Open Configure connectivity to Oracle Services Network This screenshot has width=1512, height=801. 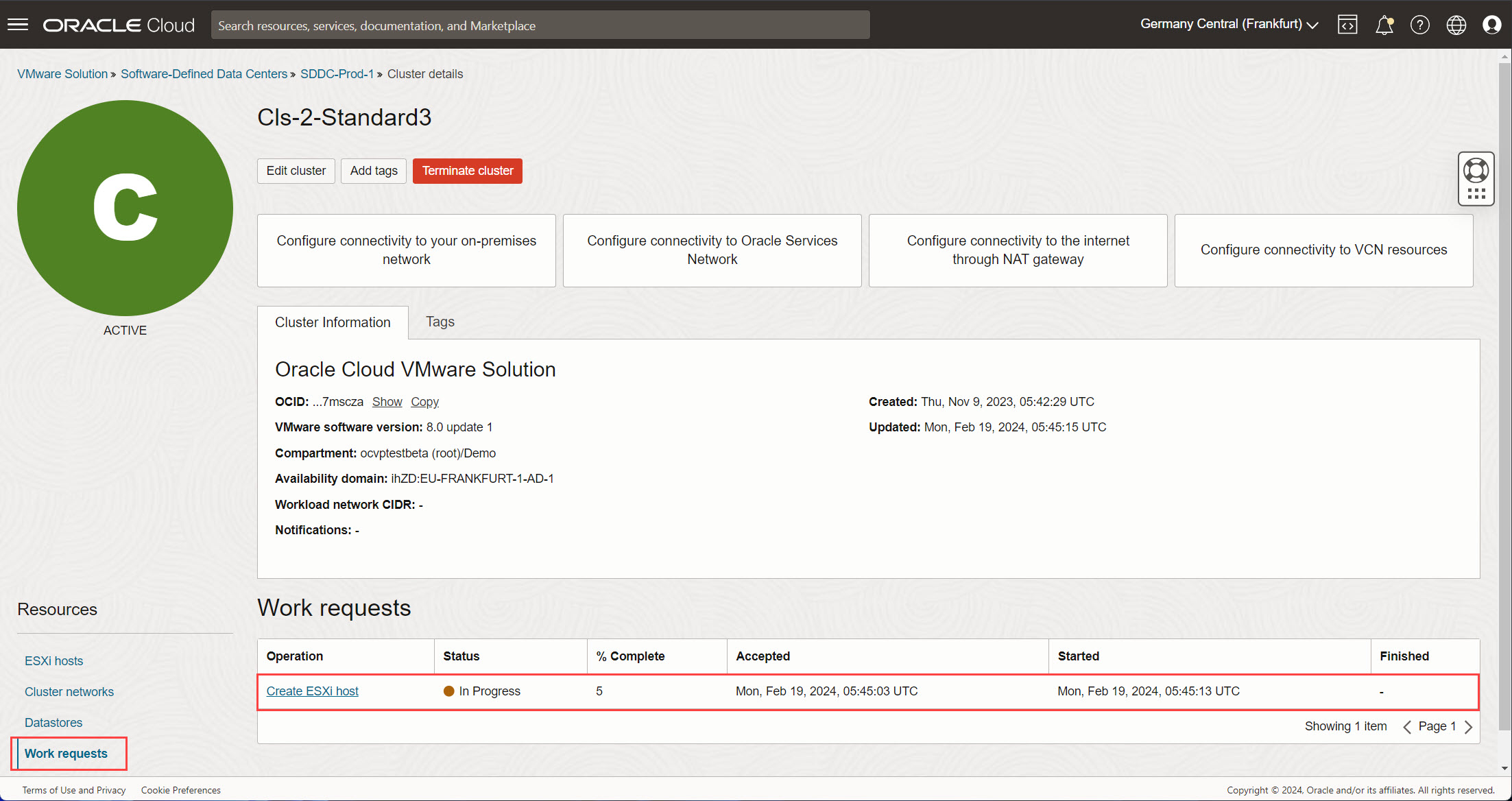712,250
